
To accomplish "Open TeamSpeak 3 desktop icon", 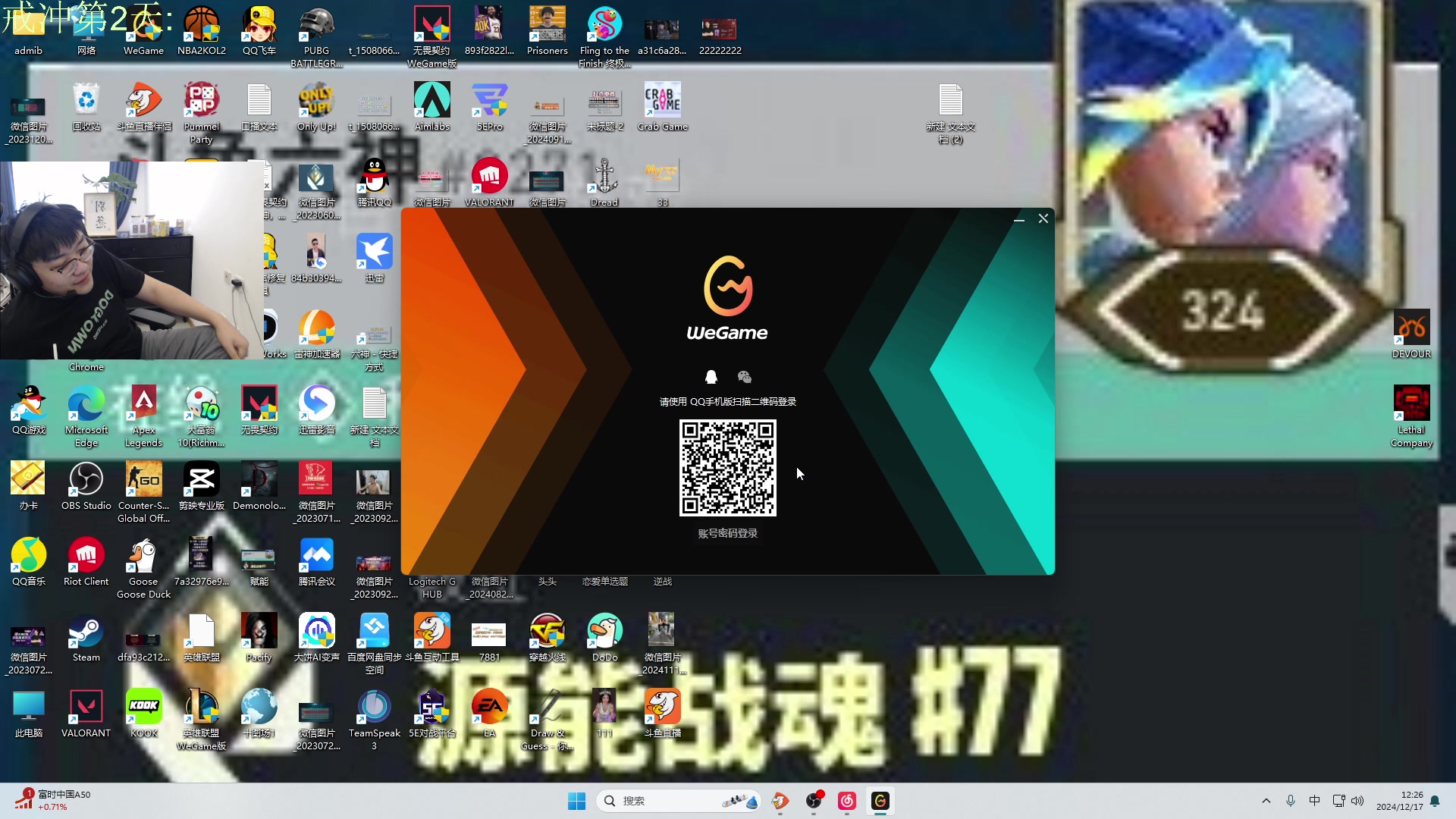I will (375, 719).
